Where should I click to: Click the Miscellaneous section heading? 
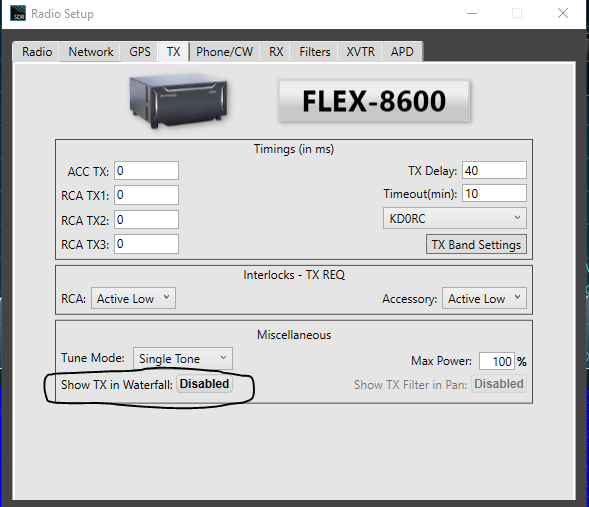294,335
